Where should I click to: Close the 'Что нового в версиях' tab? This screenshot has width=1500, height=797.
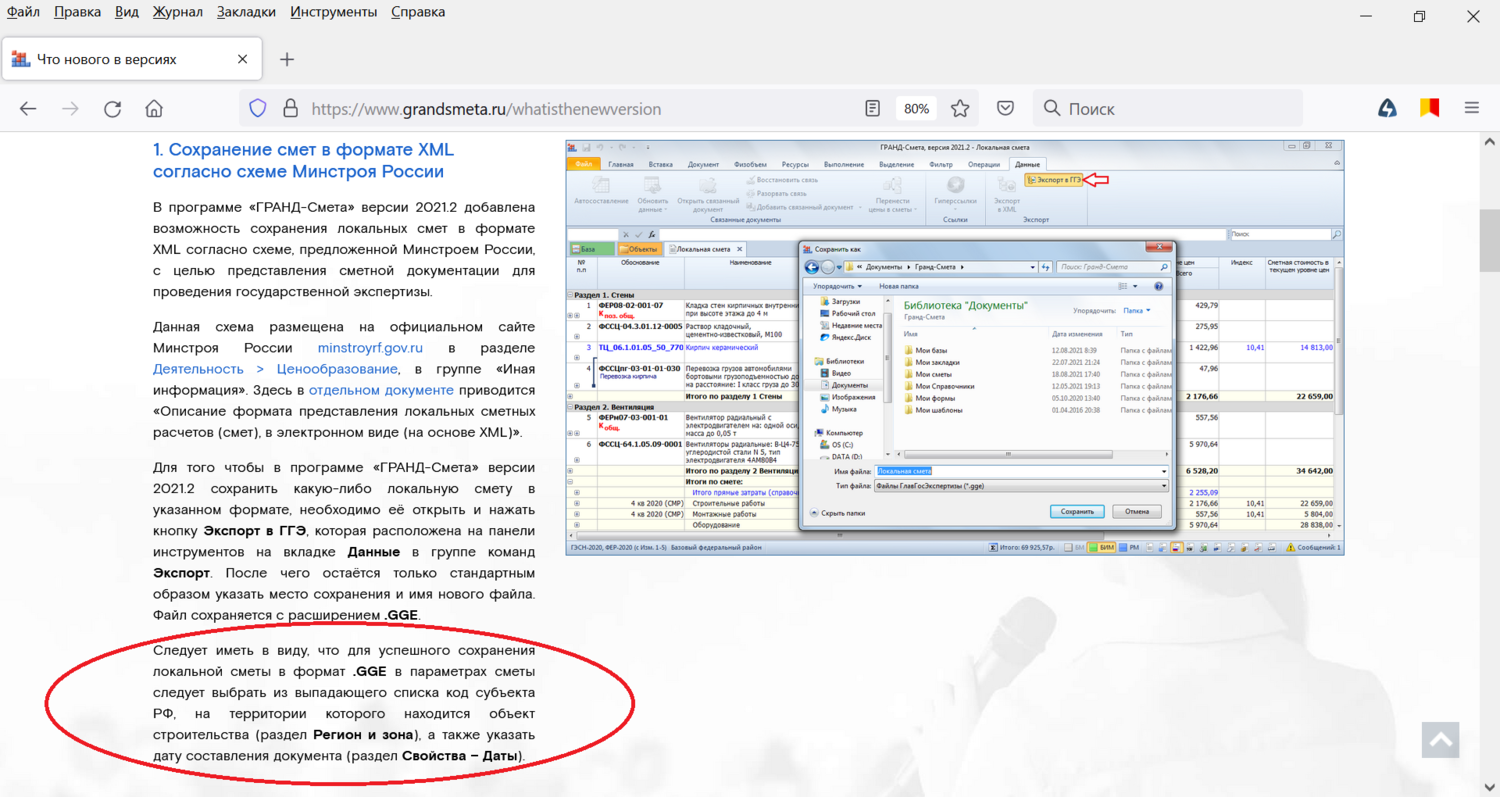click(x=242, y=59)
